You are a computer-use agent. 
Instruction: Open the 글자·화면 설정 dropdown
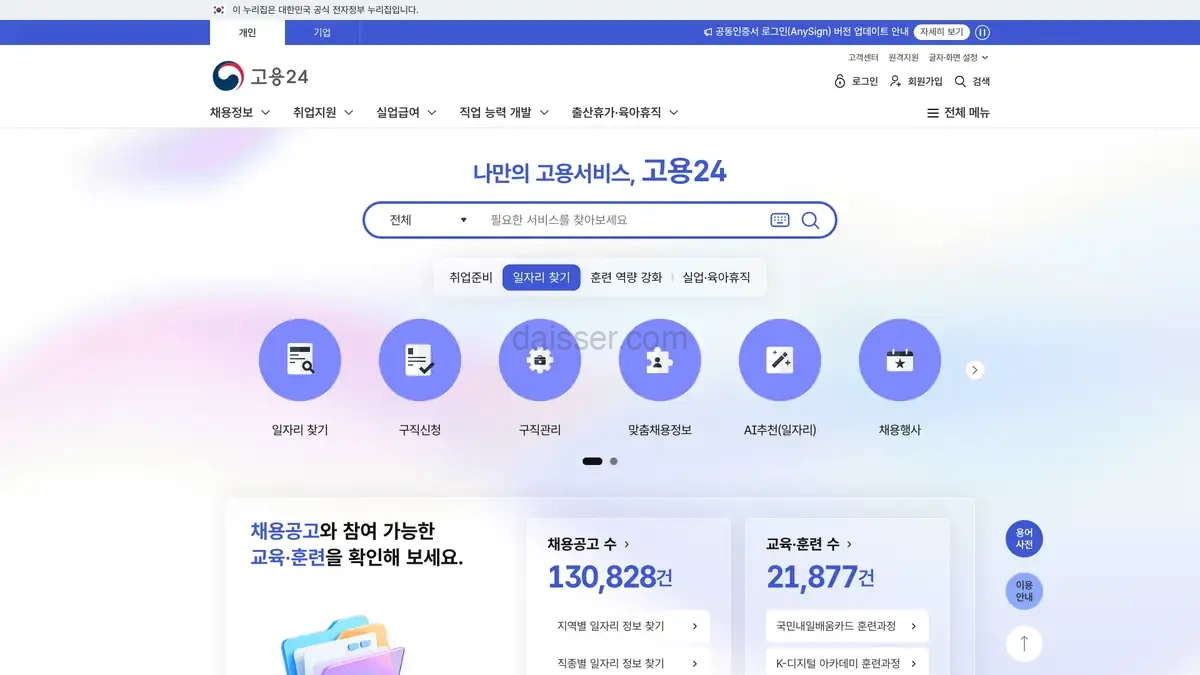coord(958,58)
